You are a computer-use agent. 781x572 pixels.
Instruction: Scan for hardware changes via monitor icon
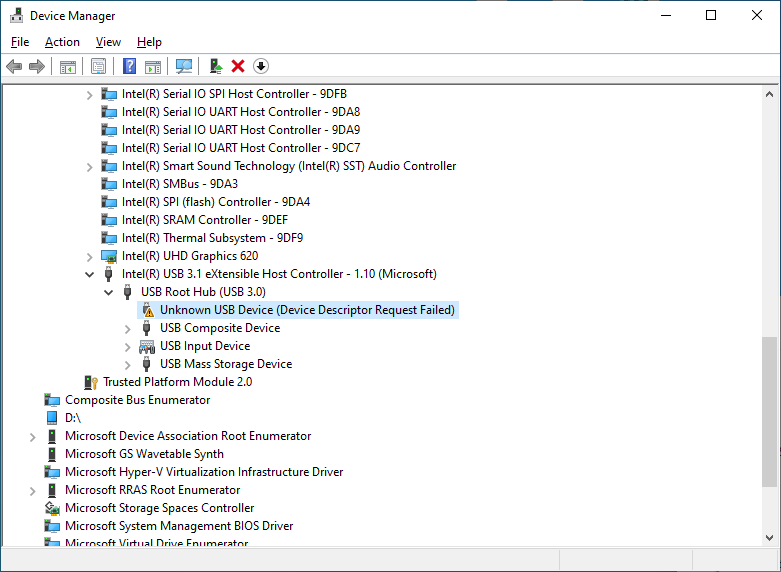point(184,66)
